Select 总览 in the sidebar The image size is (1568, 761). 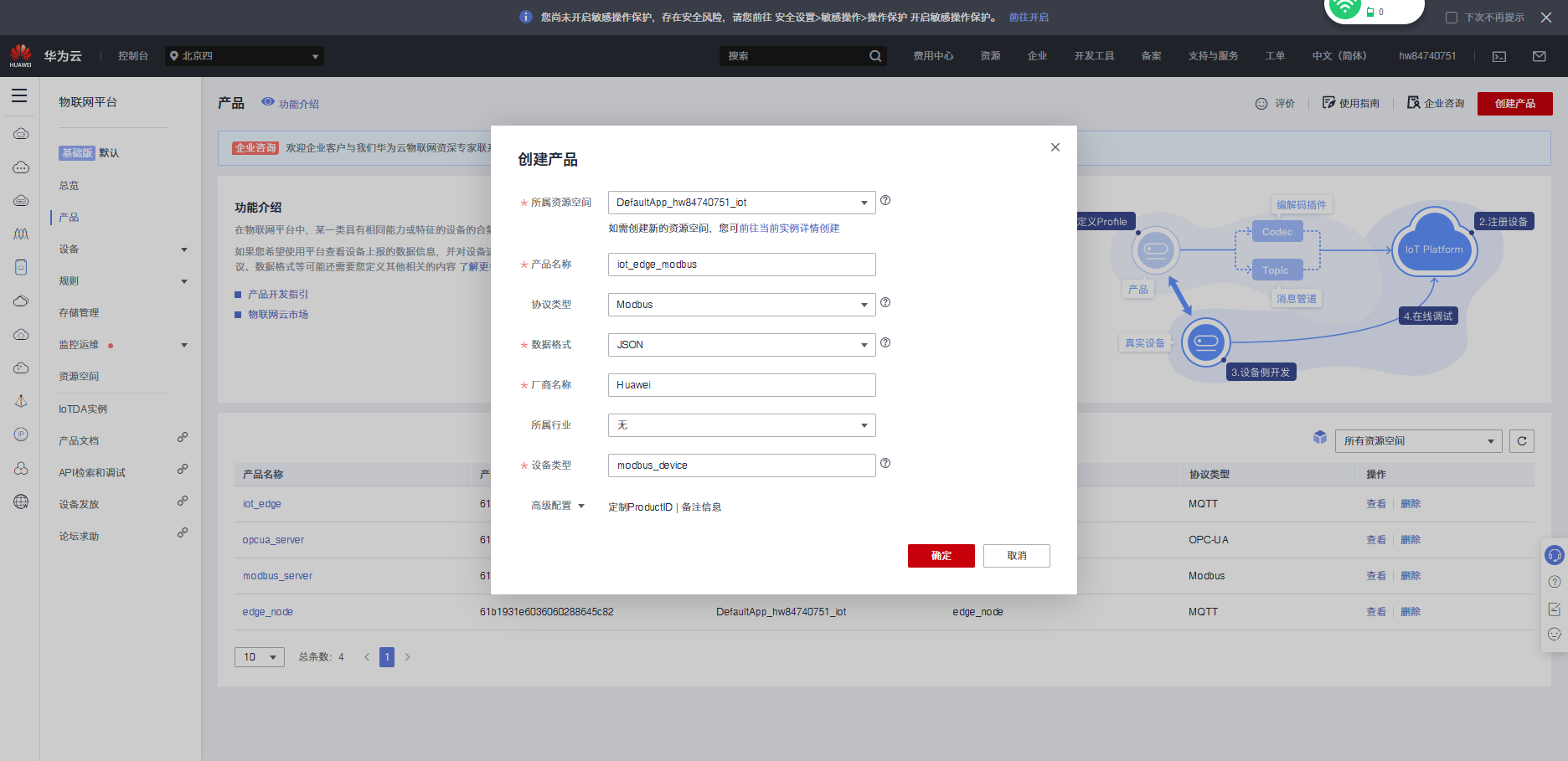[69, 186]
